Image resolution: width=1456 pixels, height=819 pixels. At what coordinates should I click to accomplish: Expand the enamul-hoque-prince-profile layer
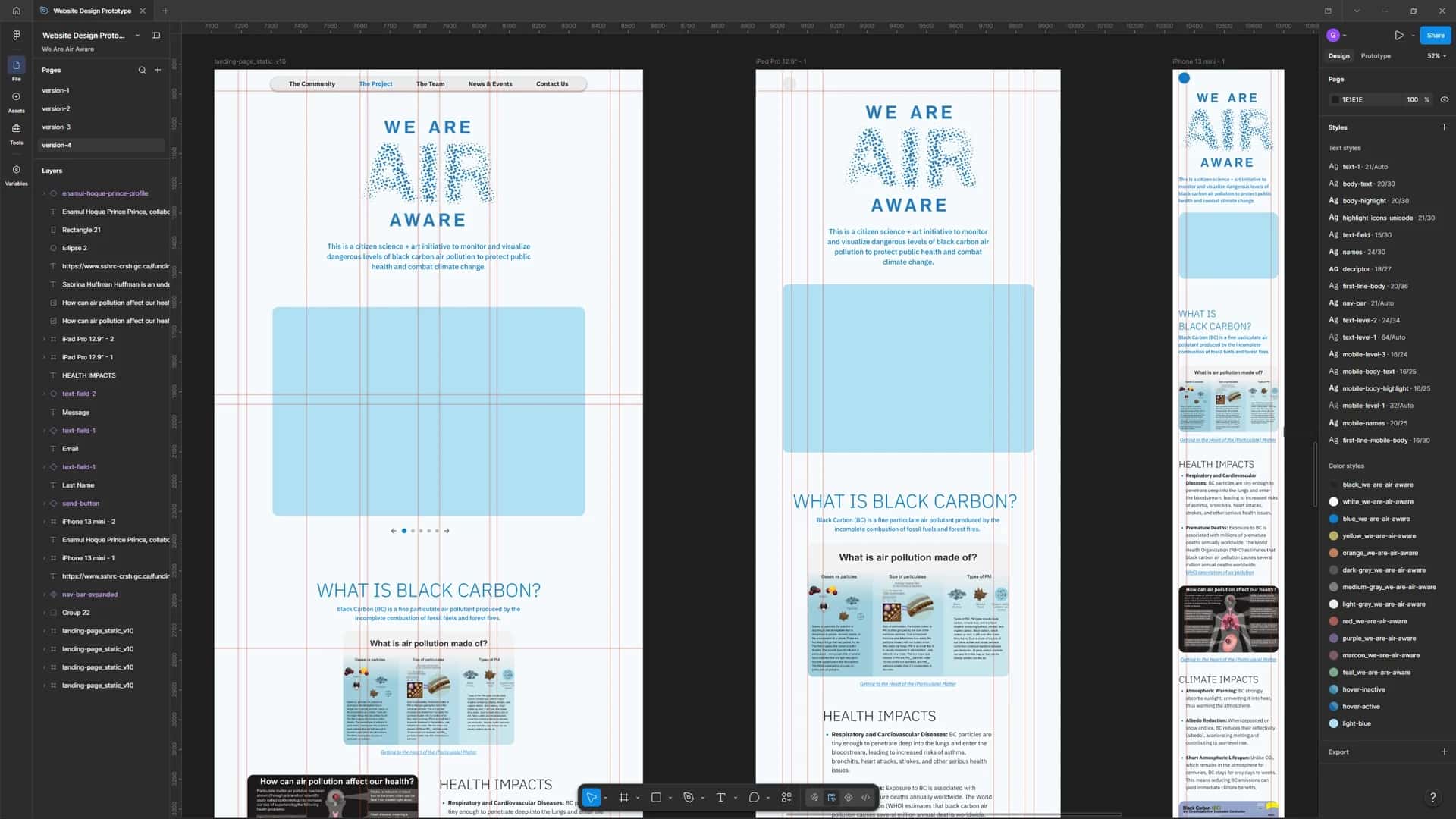(44, 193)
